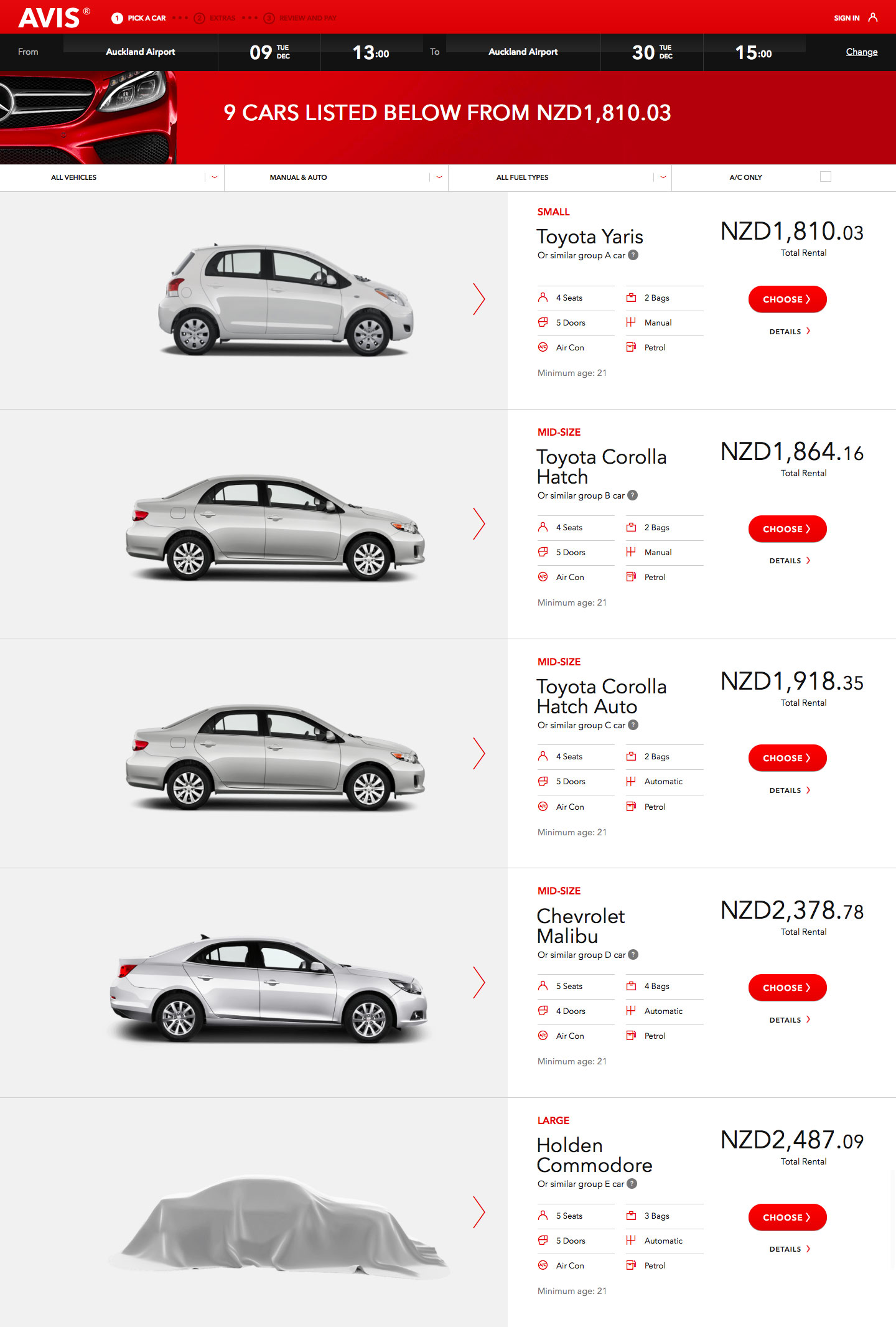Click the next arrow on Holden Commodore image
Image resolution: width=896 pixels, height=1327 pixels.
478,1212
